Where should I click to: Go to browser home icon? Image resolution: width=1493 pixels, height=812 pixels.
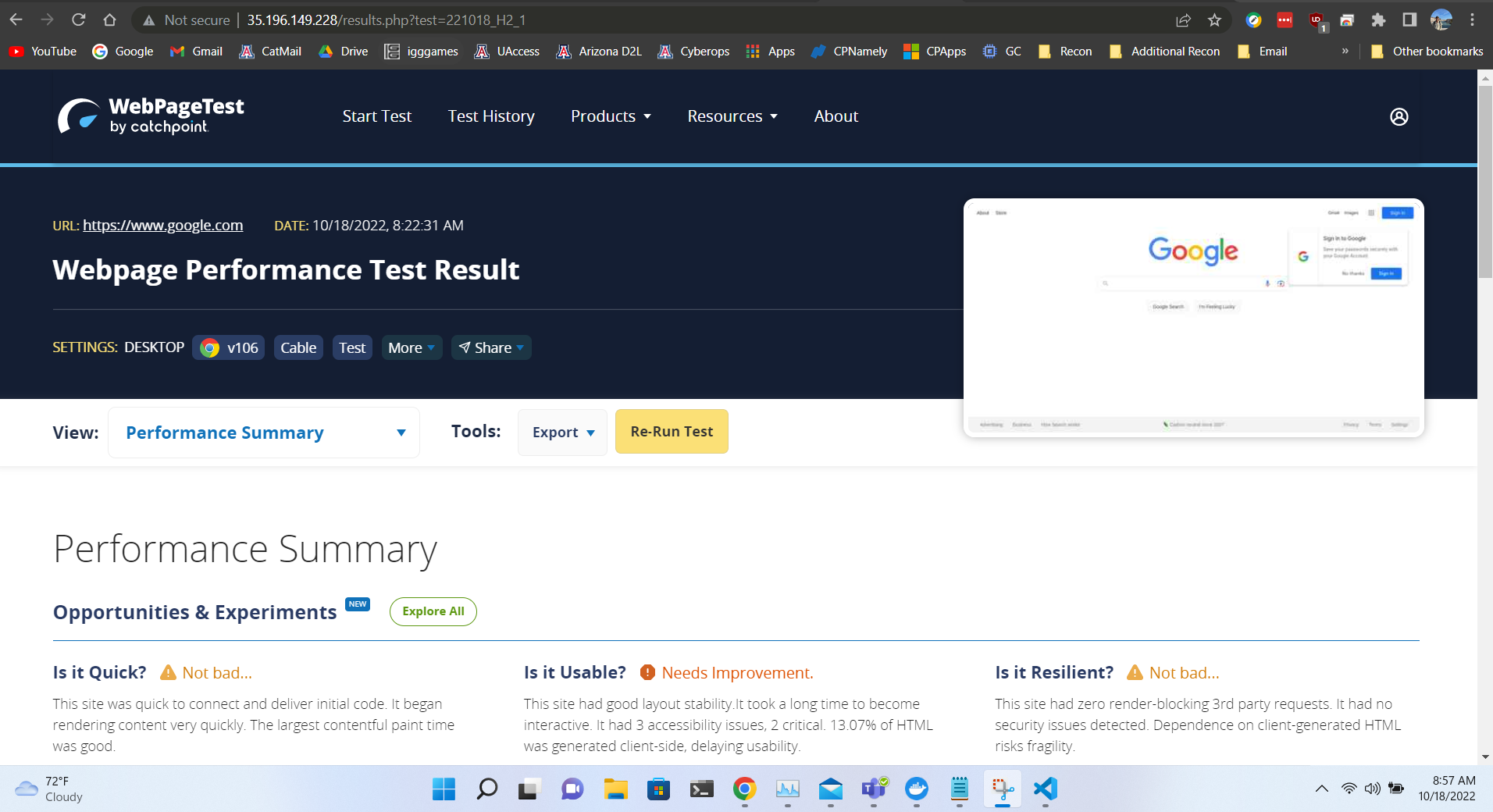pos(109,20)
